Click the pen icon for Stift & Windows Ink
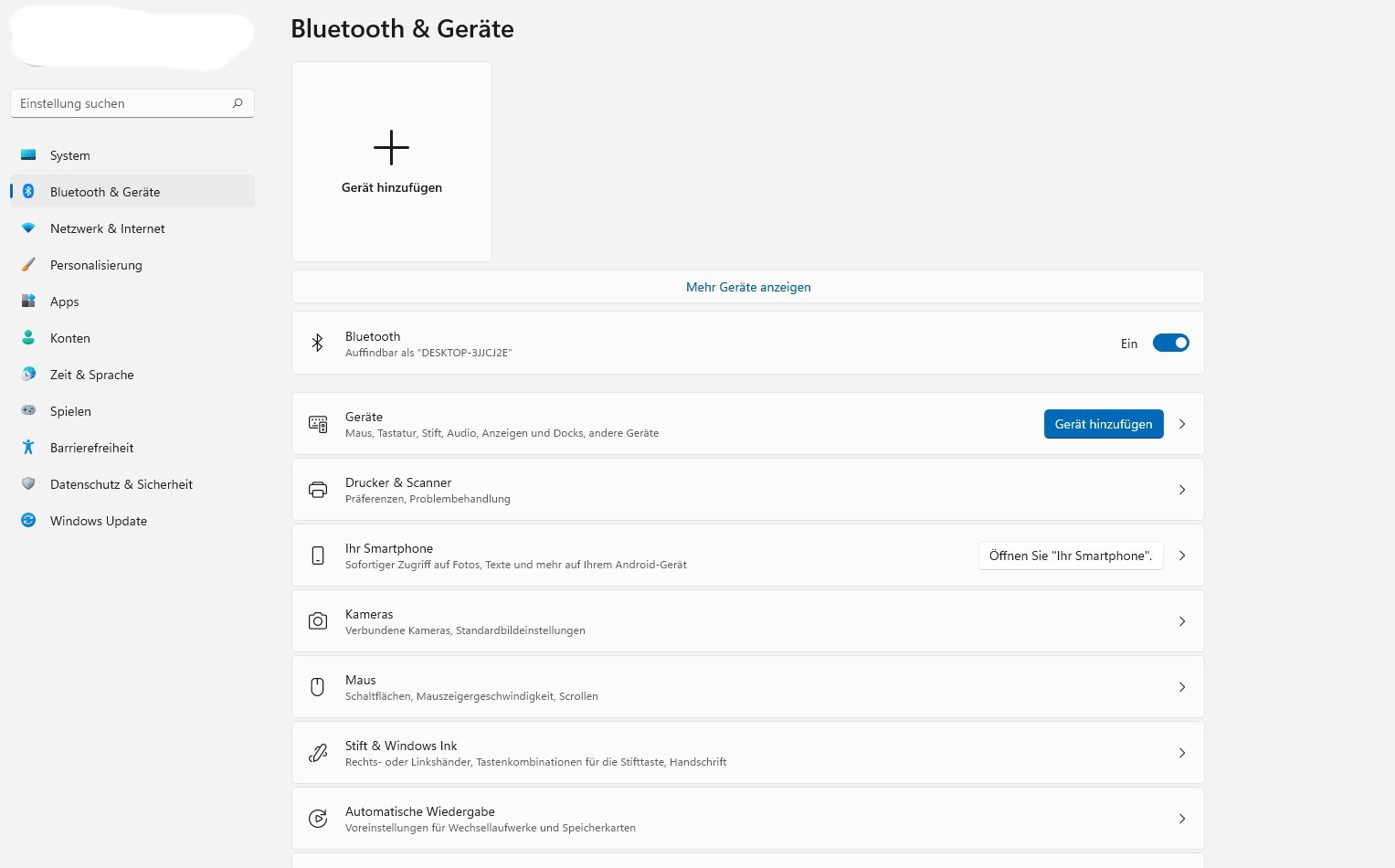 click(x=317, y=753)
